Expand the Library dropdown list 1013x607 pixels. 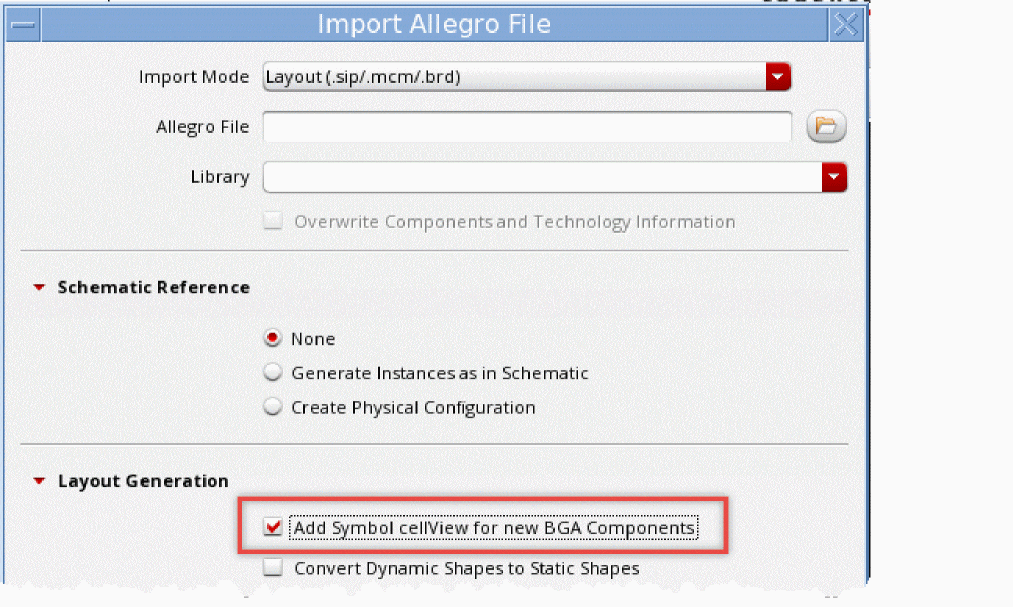(x=834, y=178)
